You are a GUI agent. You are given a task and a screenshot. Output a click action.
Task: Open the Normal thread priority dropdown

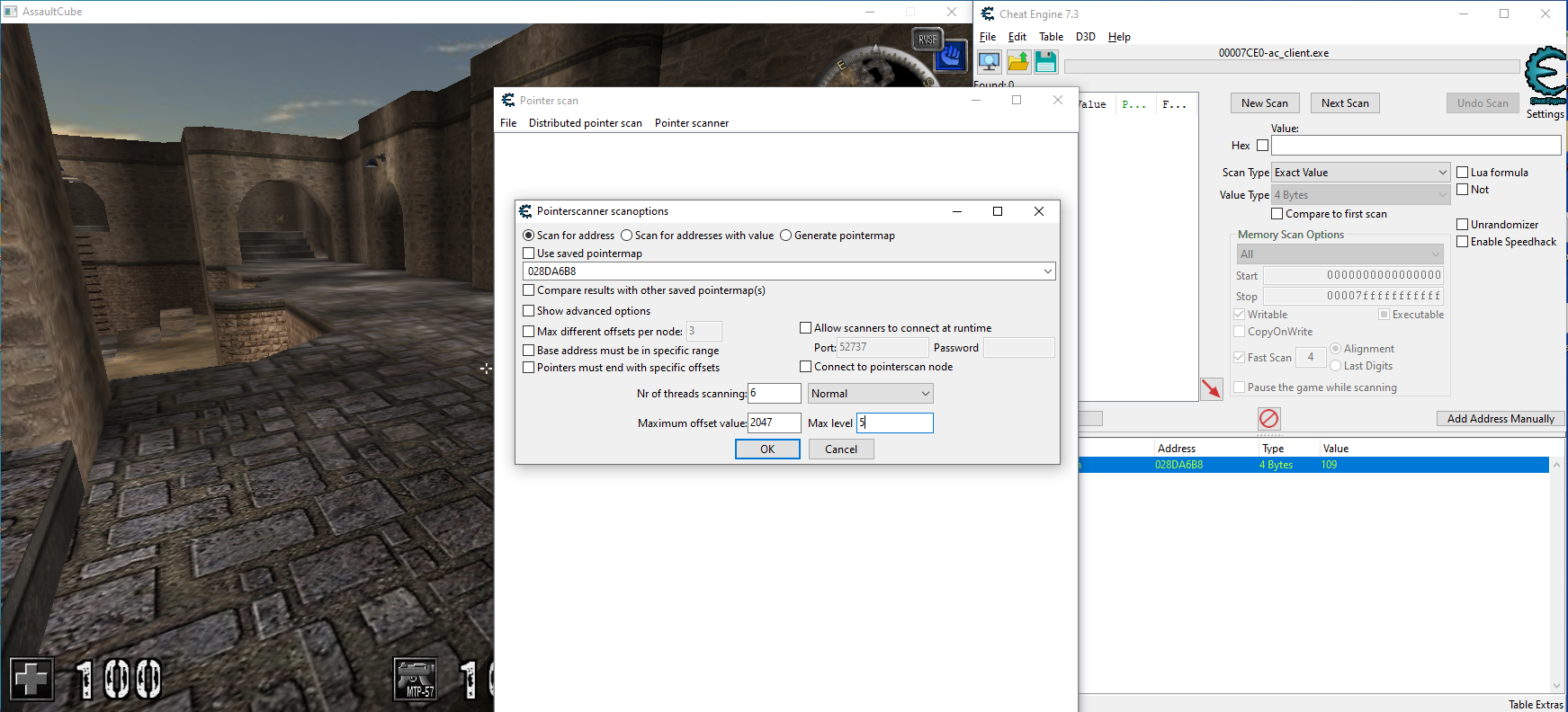[871, 394]
